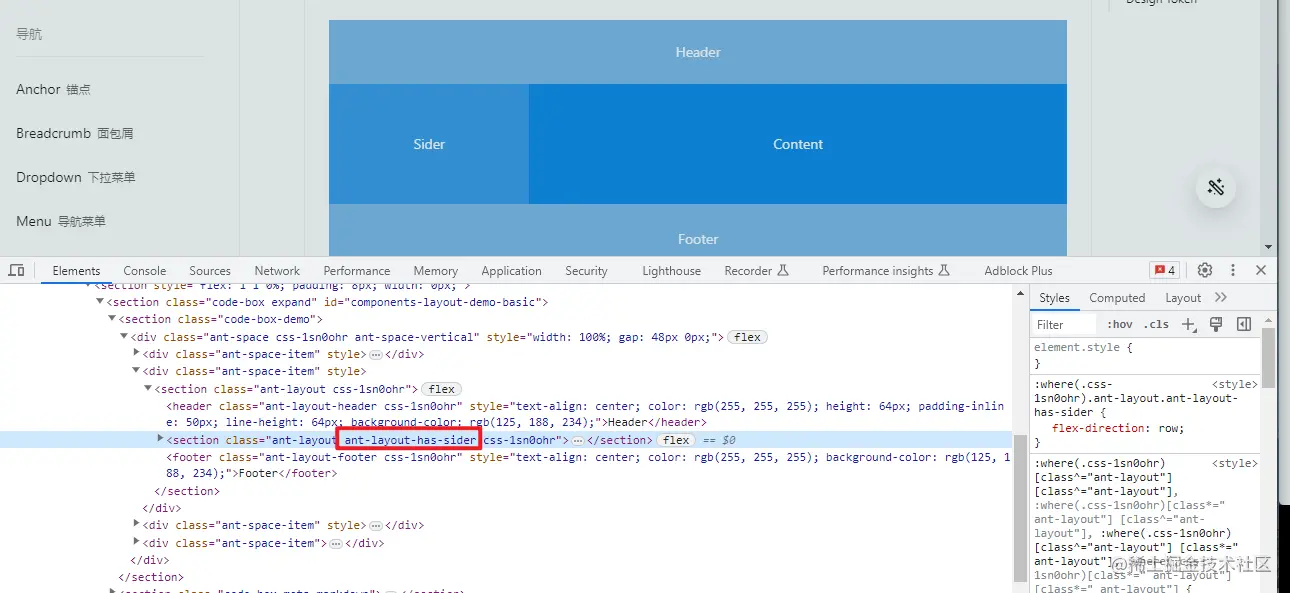Open Breadcrumb 面包屑 navigation link

pos(74,133)
